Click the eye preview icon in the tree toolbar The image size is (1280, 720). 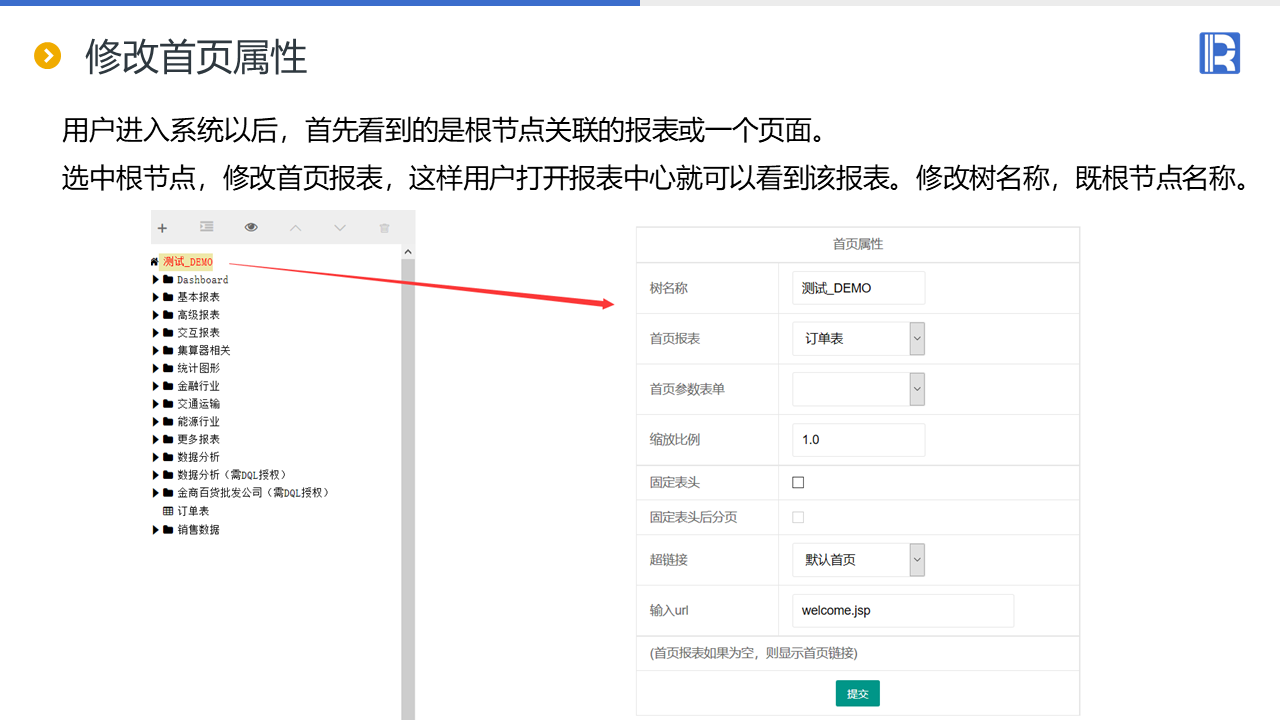(251, 228)
